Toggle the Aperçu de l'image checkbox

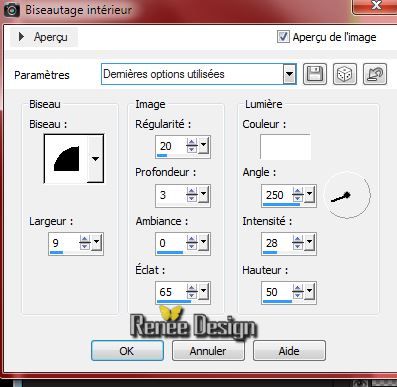[283, 36]
